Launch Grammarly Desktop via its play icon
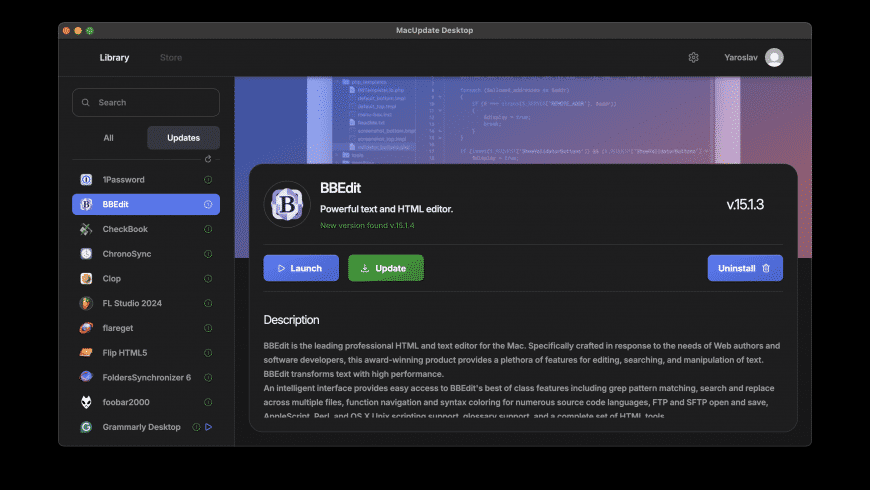 (x=209, y=427)
